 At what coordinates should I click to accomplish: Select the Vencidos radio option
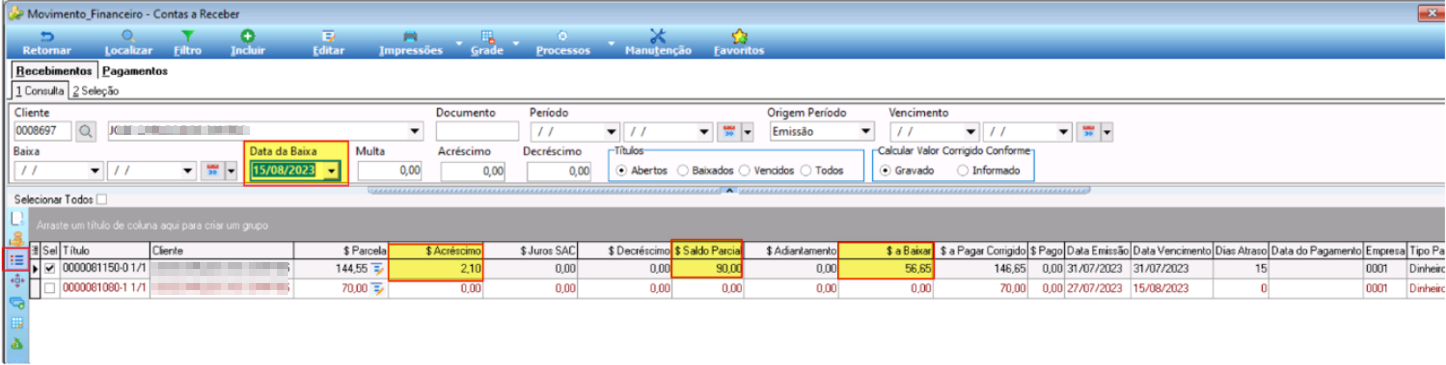(745, 170)
